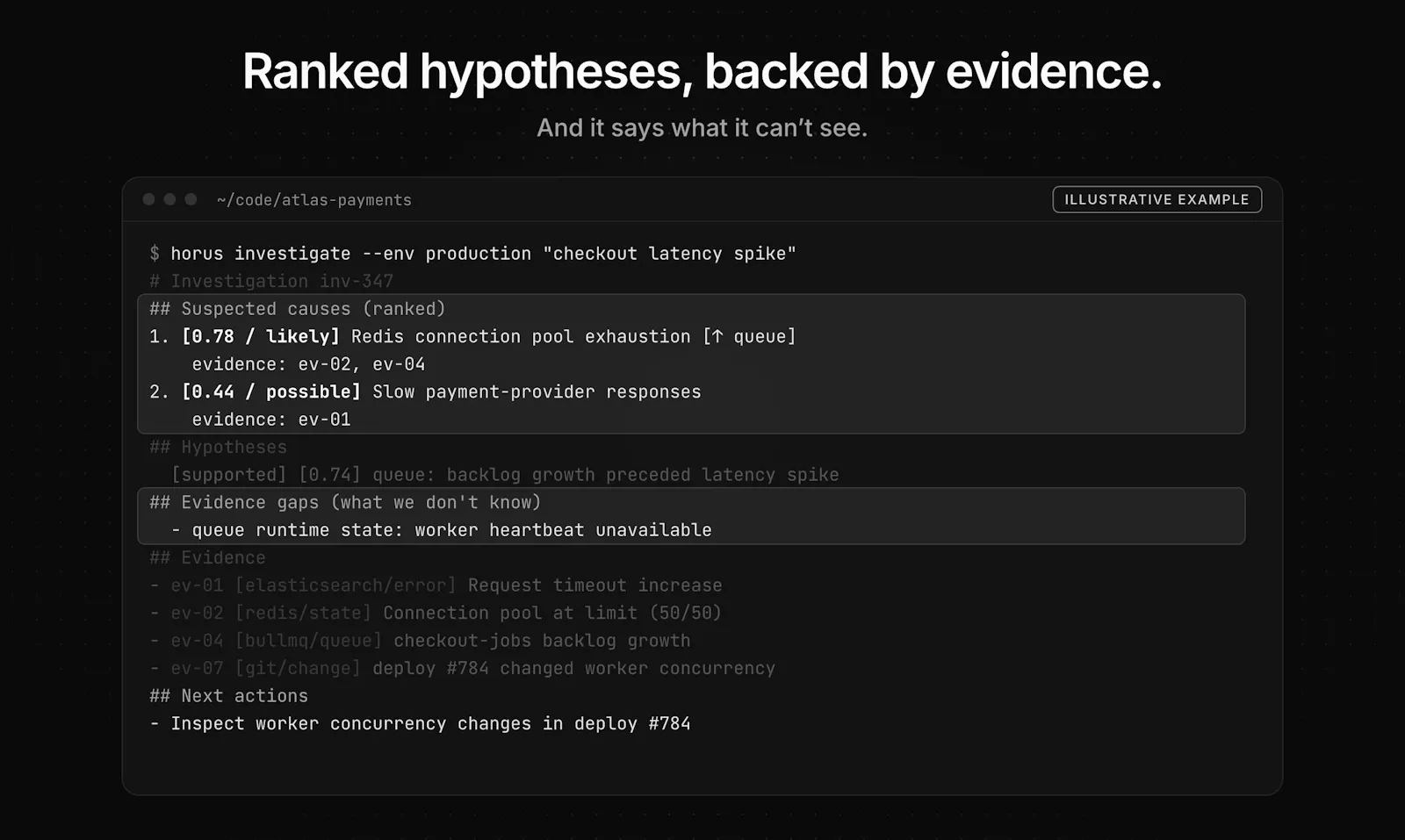The image size is (1405, 840).
Task: Click the ev-04 bullmq/queue evidence entry
Action: pyautogui.click(x=420, y=641)
